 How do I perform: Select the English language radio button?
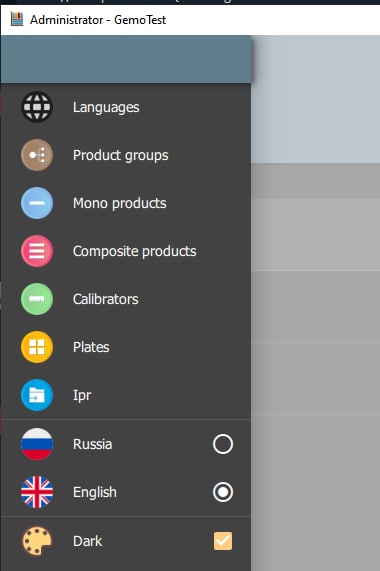pyautogui.click(x=223, y=492)
